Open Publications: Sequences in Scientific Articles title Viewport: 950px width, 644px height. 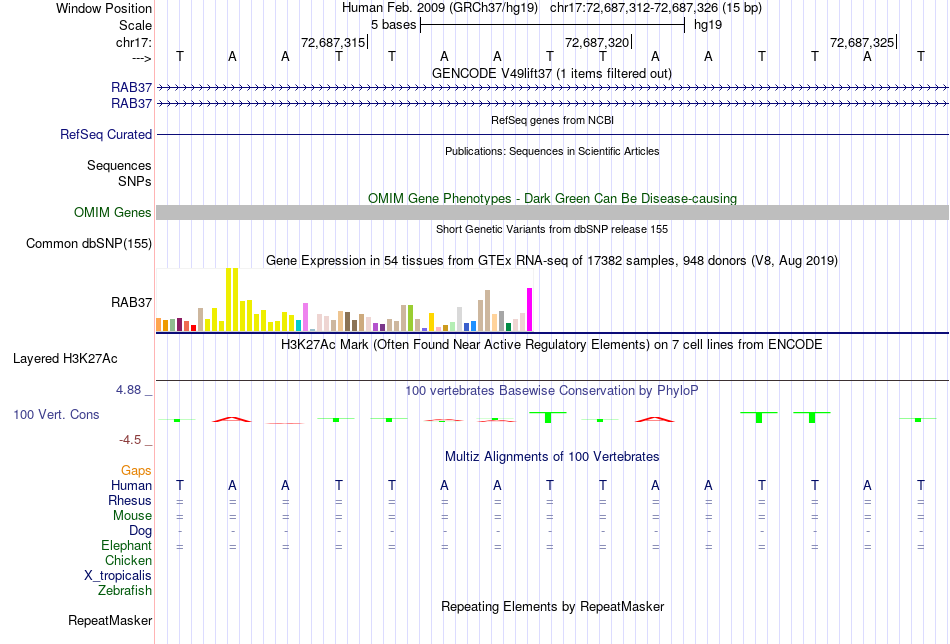pyautogui.click(x=552, y=151)
